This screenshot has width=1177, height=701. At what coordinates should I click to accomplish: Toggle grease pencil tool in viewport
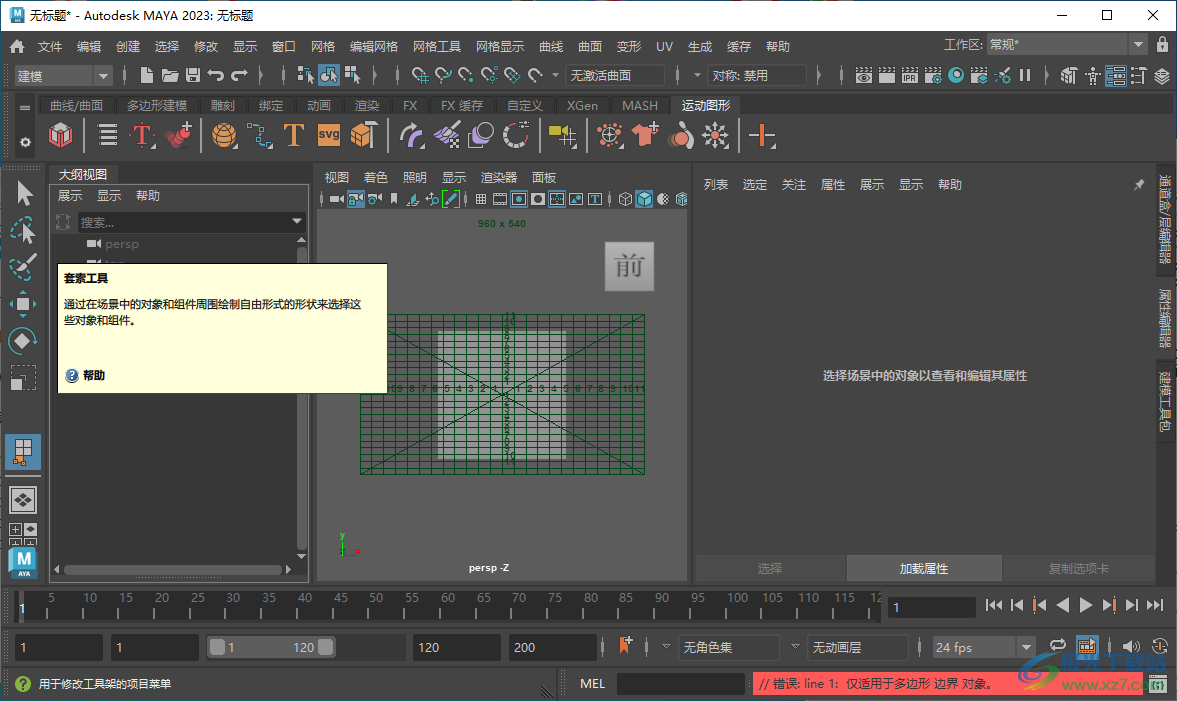tap(450, 199)
